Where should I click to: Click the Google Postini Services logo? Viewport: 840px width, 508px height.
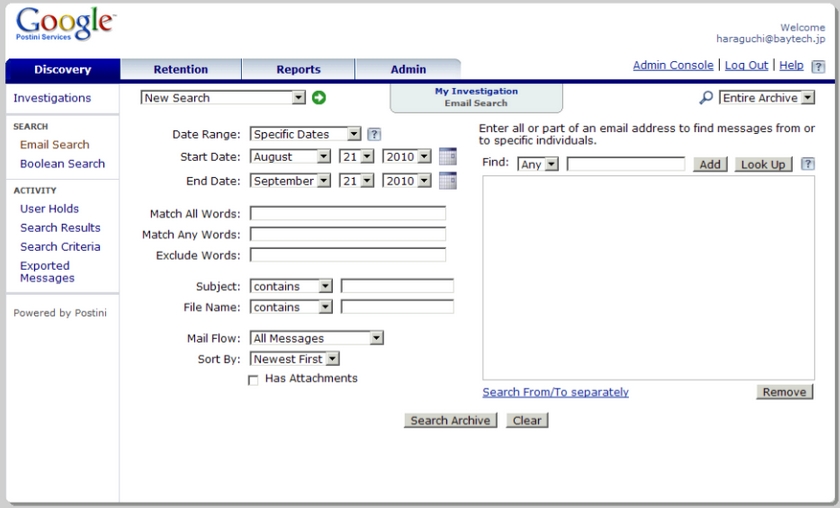(x=65, y=24)
